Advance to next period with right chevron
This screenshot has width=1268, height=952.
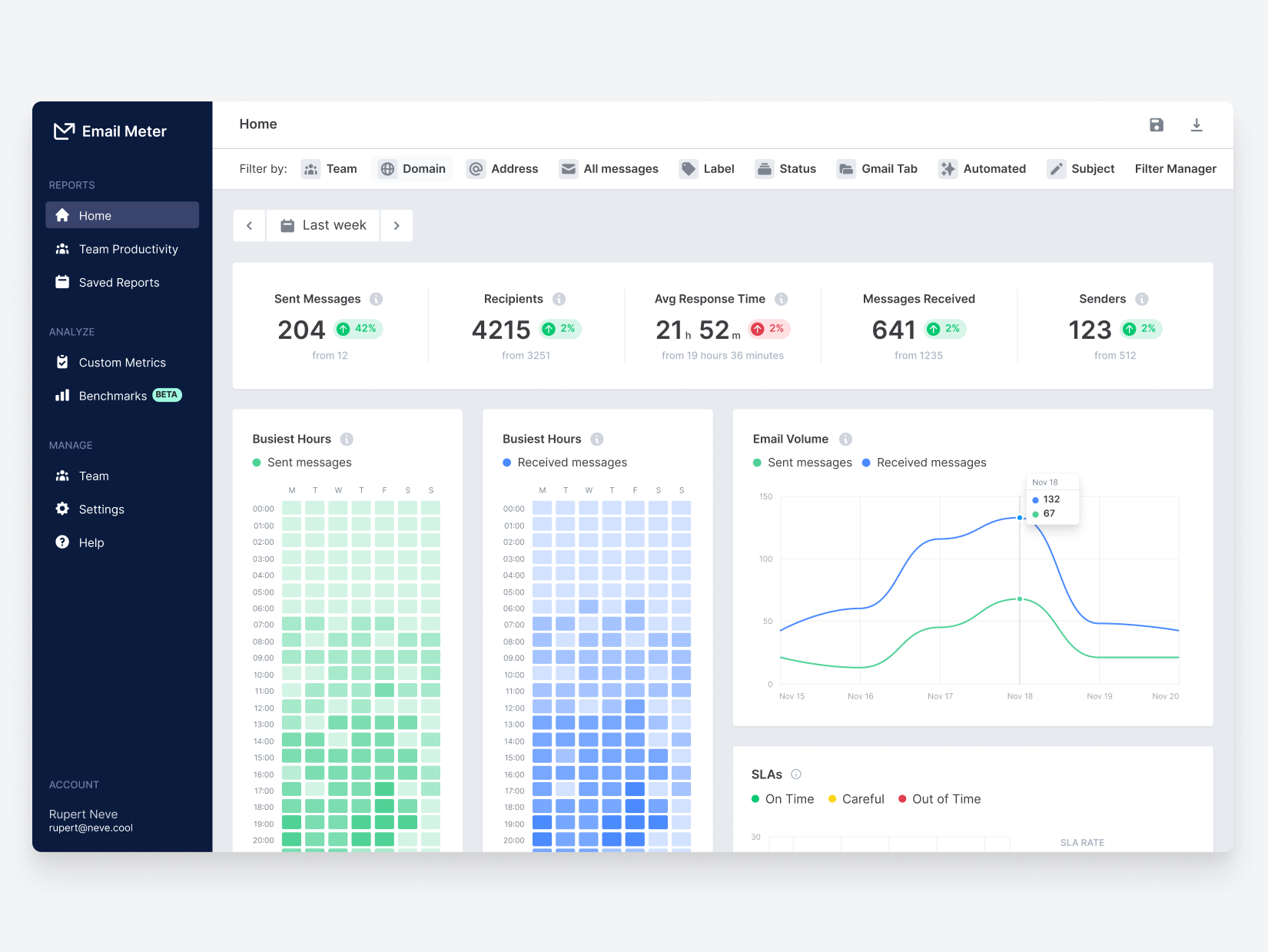[397, 225]
